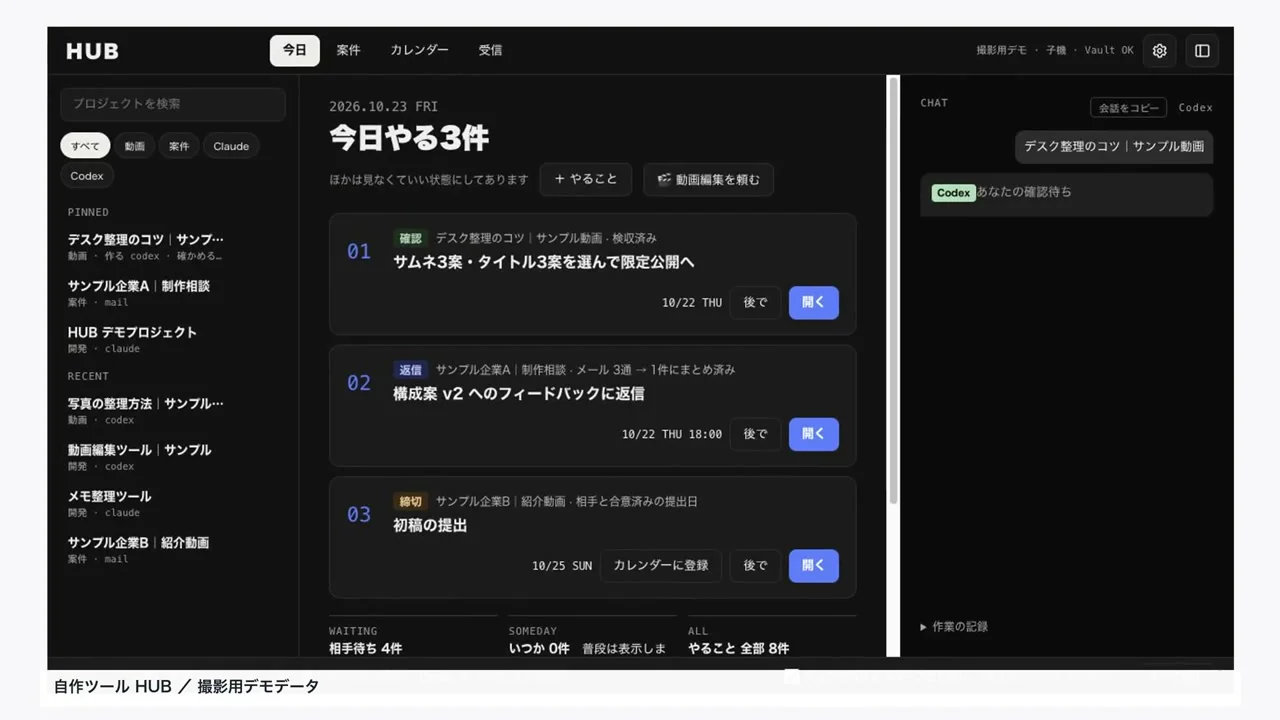Viewport: 1280px width, 720px height.
Task: Click the デスク整理のコツ｜サンプル動画 chat bubble
Action: tap(1114, 146)
